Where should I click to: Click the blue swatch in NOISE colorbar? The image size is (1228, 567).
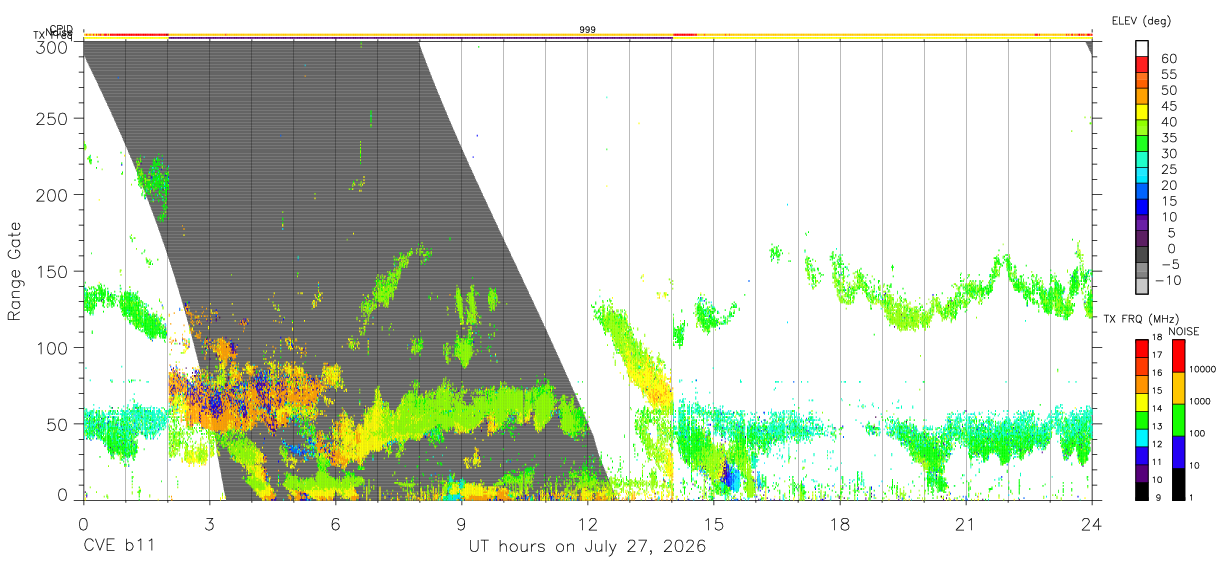(x=1179, y=452)
